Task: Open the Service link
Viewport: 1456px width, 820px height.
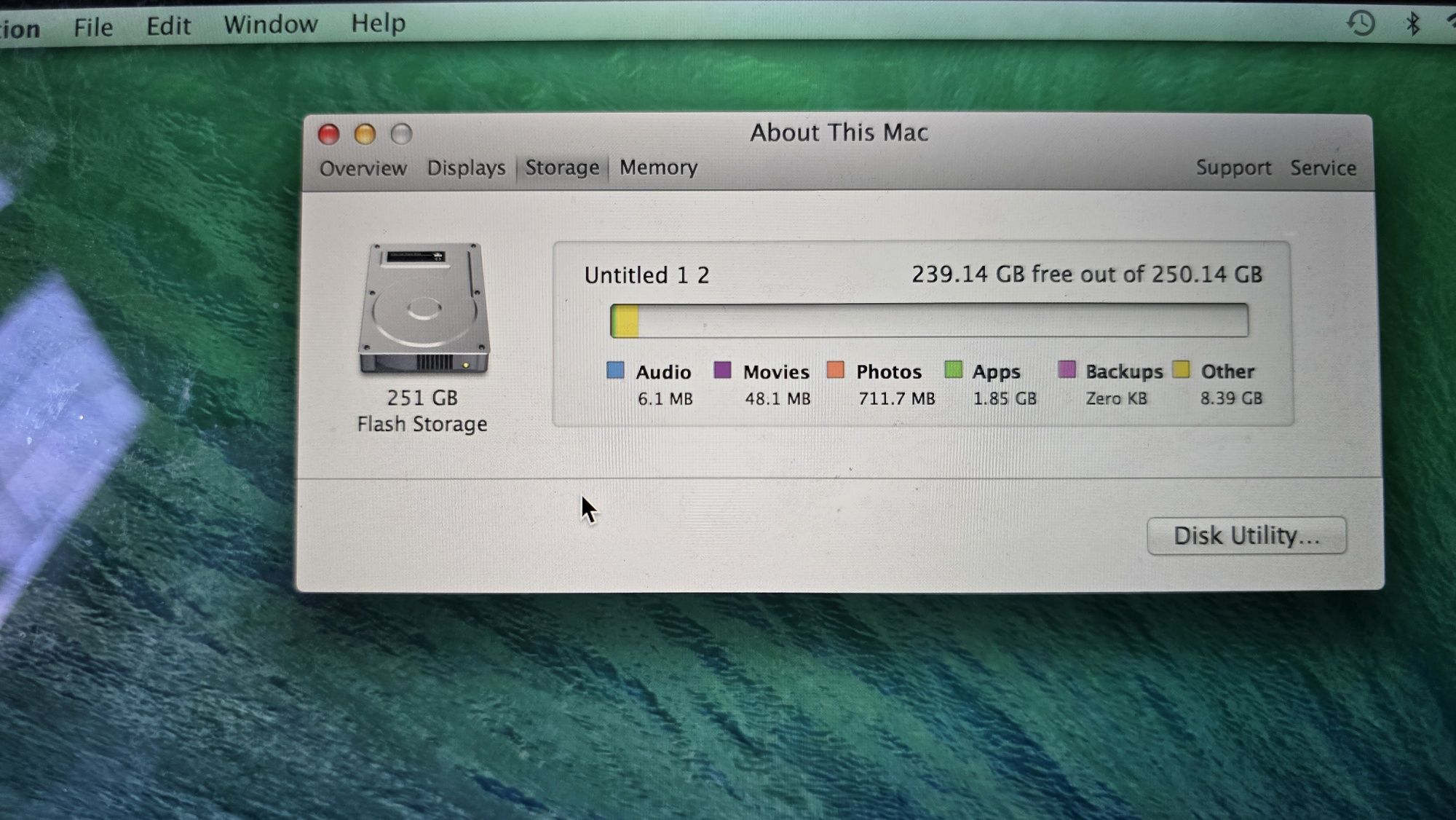Action: (x=1323, y=167)
